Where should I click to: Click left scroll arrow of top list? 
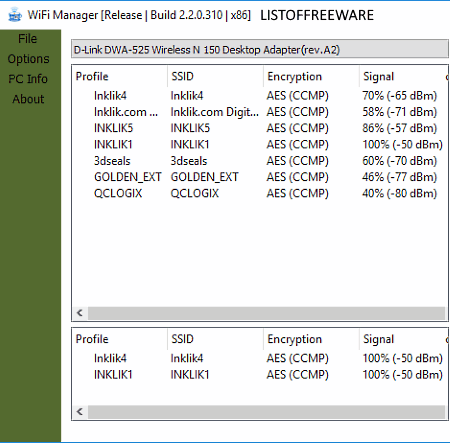(x=80, y=313)
